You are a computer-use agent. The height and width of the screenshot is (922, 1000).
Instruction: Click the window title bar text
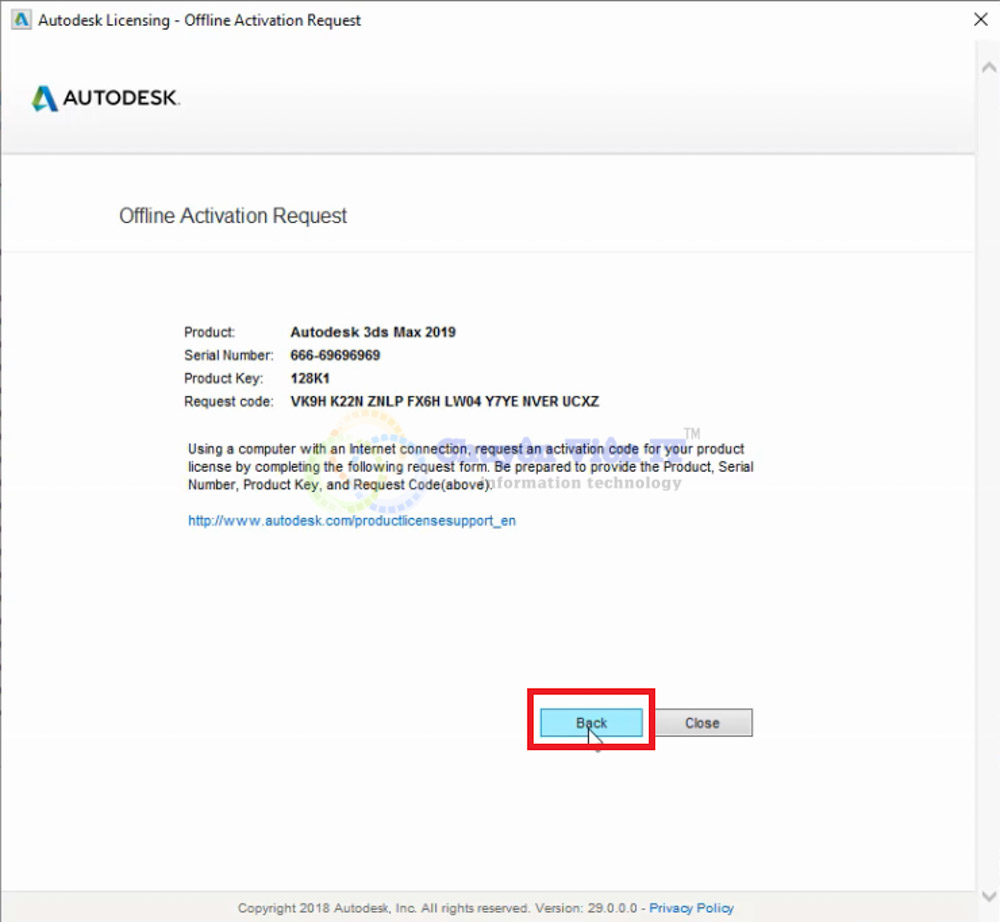(x=200, y=20)
